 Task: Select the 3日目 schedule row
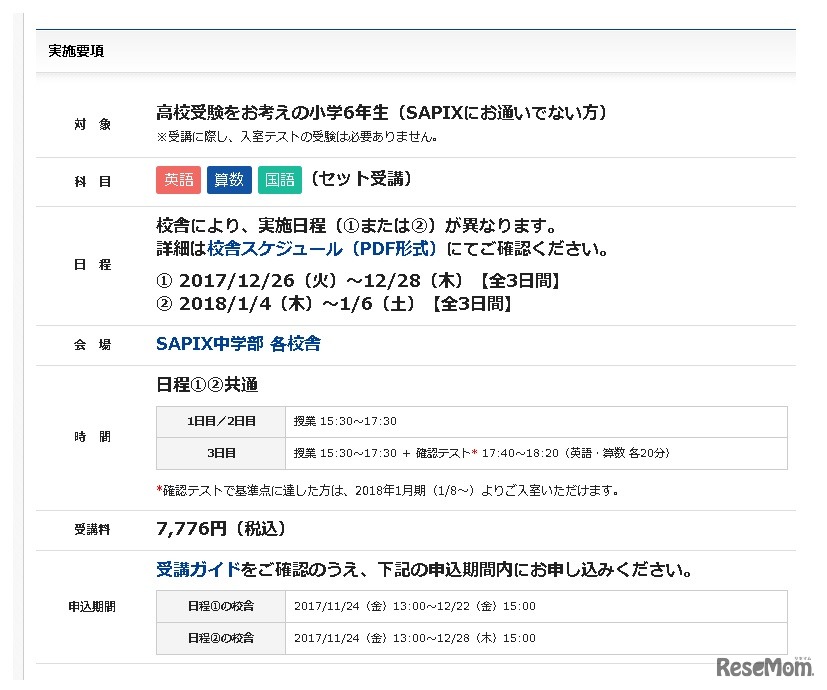220,453
